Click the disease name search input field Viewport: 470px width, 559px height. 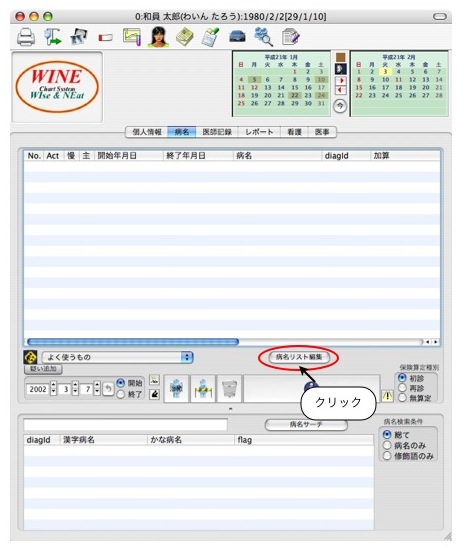[x=125, y=425]
